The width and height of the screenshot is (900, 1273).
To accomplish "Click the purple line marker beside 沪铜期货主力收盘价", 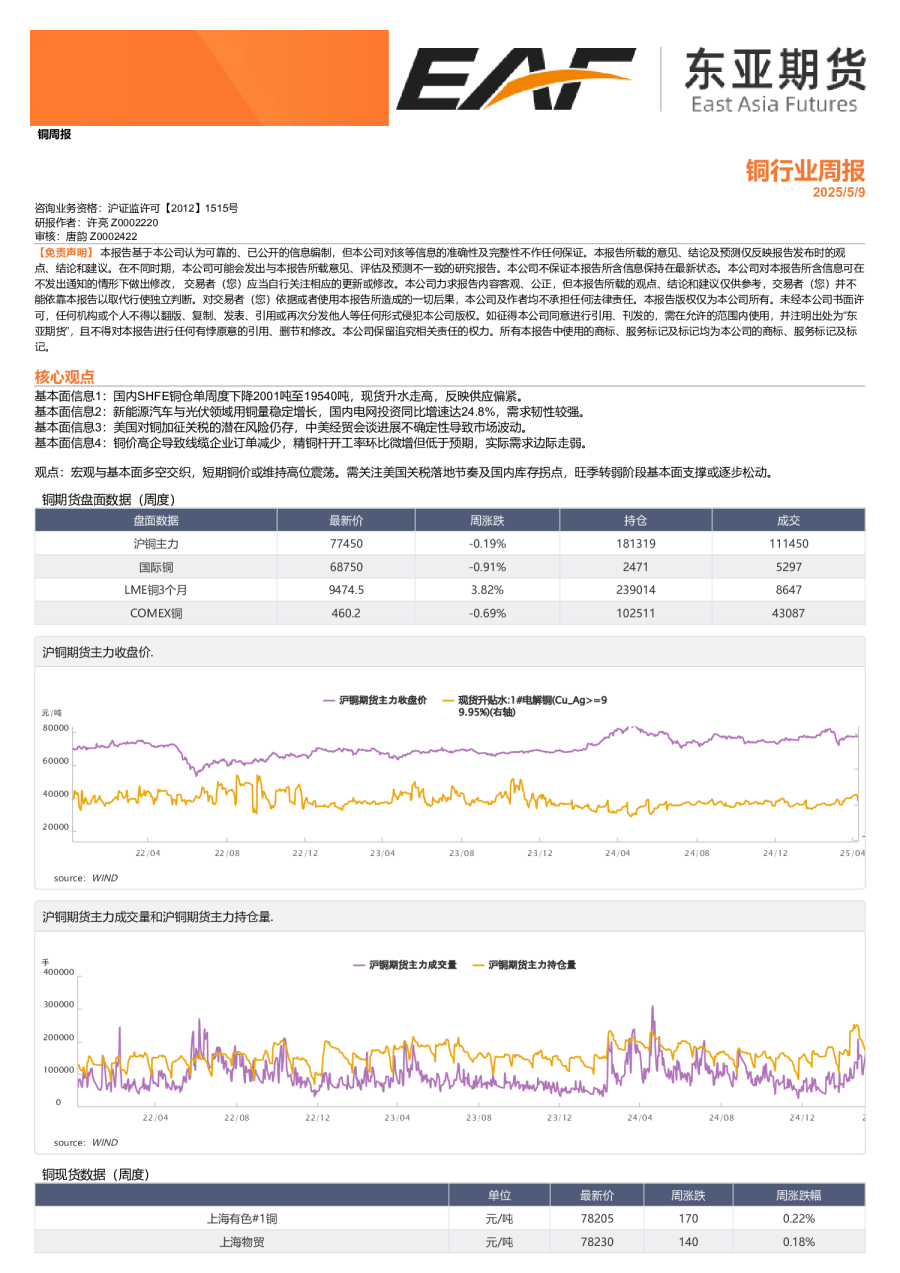I will 327,700.
